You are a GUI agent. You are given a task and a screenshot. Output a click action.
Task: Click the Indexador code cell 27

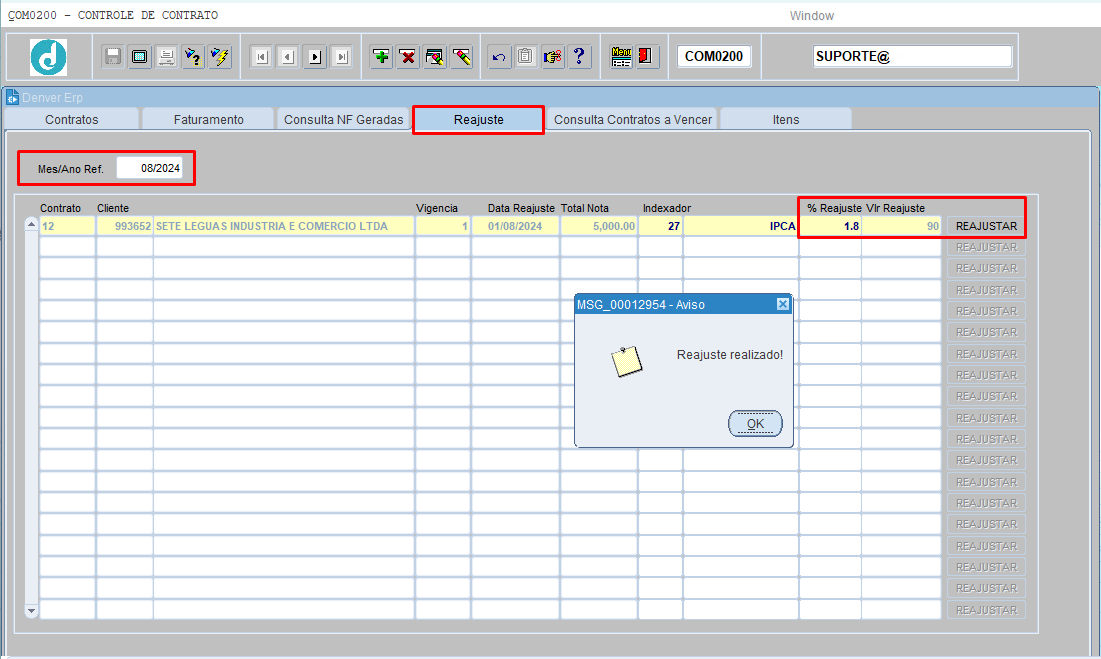(x=660, y=226)
